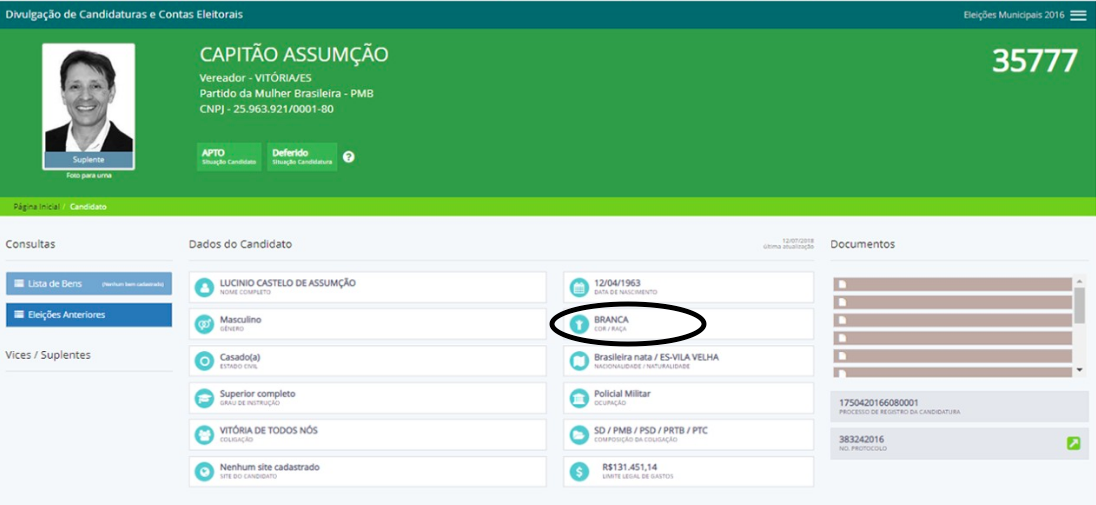Click the map icon for Nacionalidade / Naturalidade
Viewport: 1096px width, 505px height.
coord(578,361)
